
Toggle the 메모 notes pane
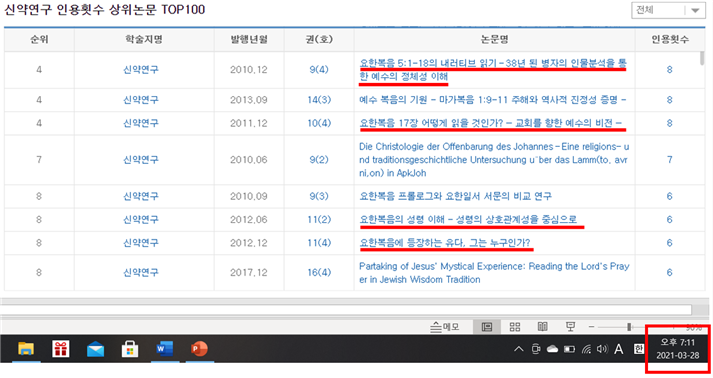coord(445,327)
